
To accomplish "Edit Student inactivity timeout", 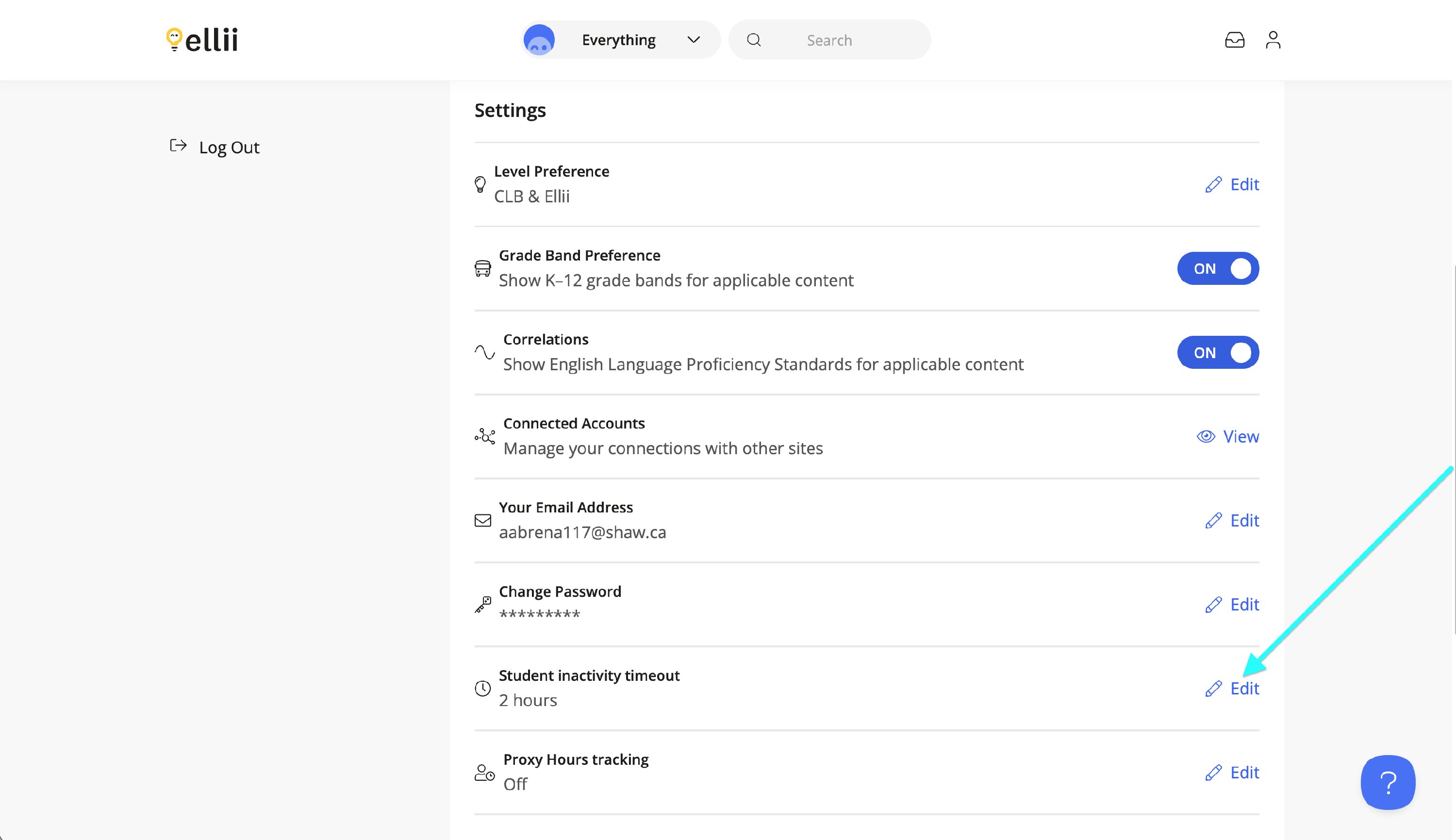I will point(1244,688).
